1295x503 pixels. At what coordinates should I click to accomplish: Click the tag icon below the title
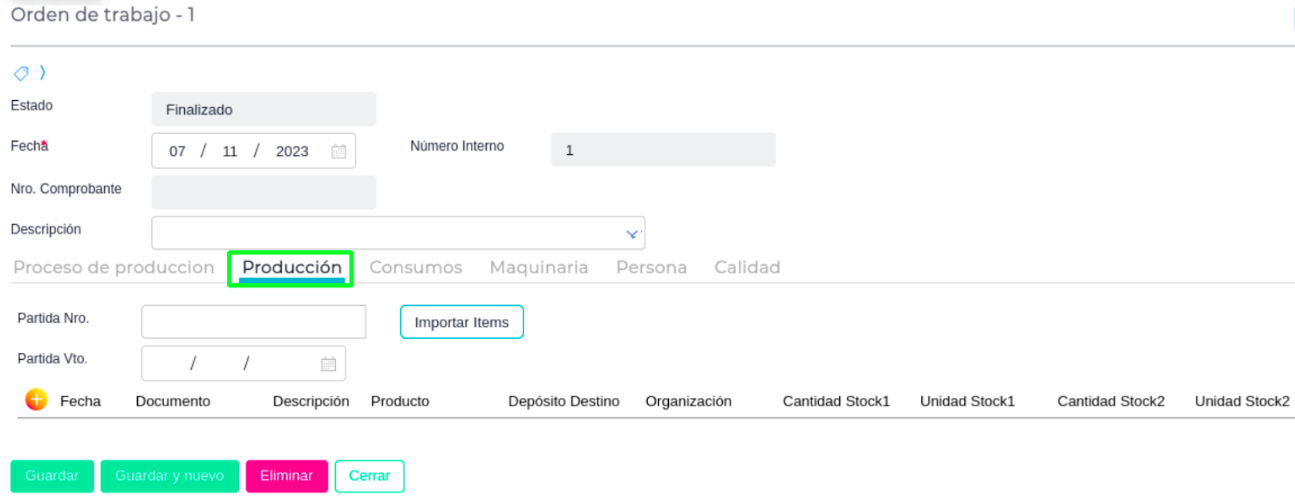coord(21,74)
